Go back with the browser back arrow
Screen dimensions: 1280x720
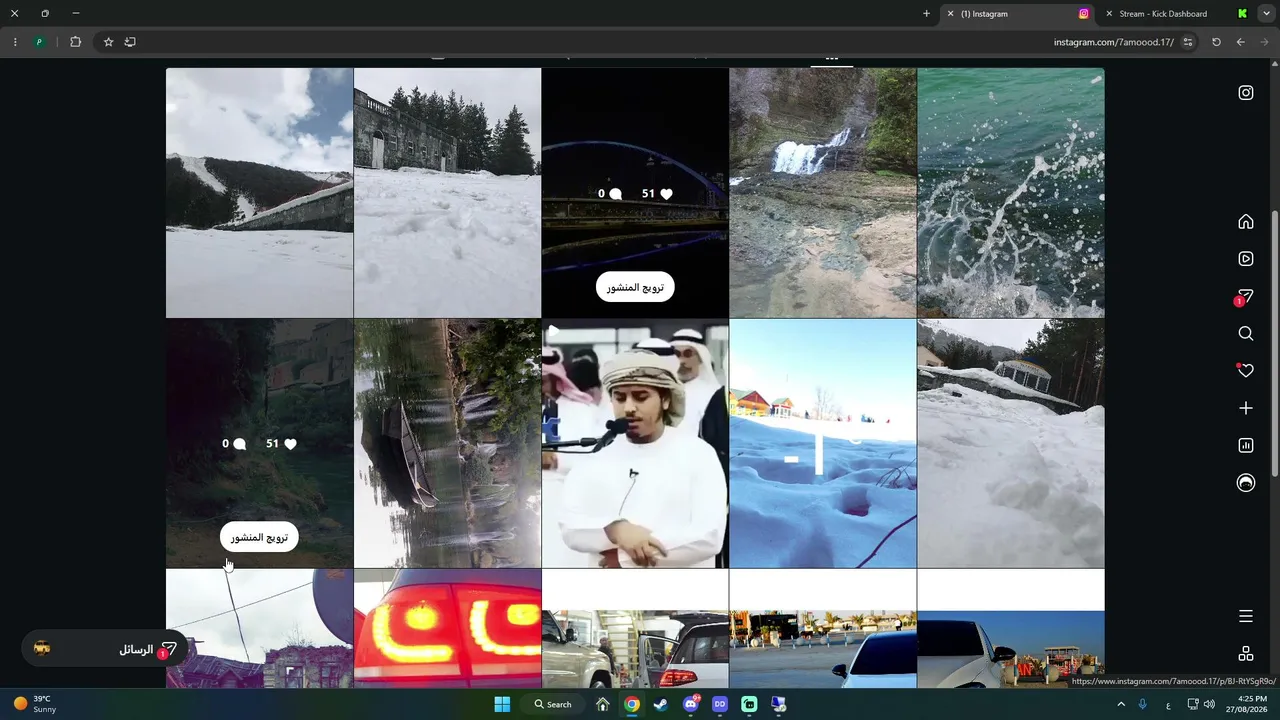point(1240,42)
